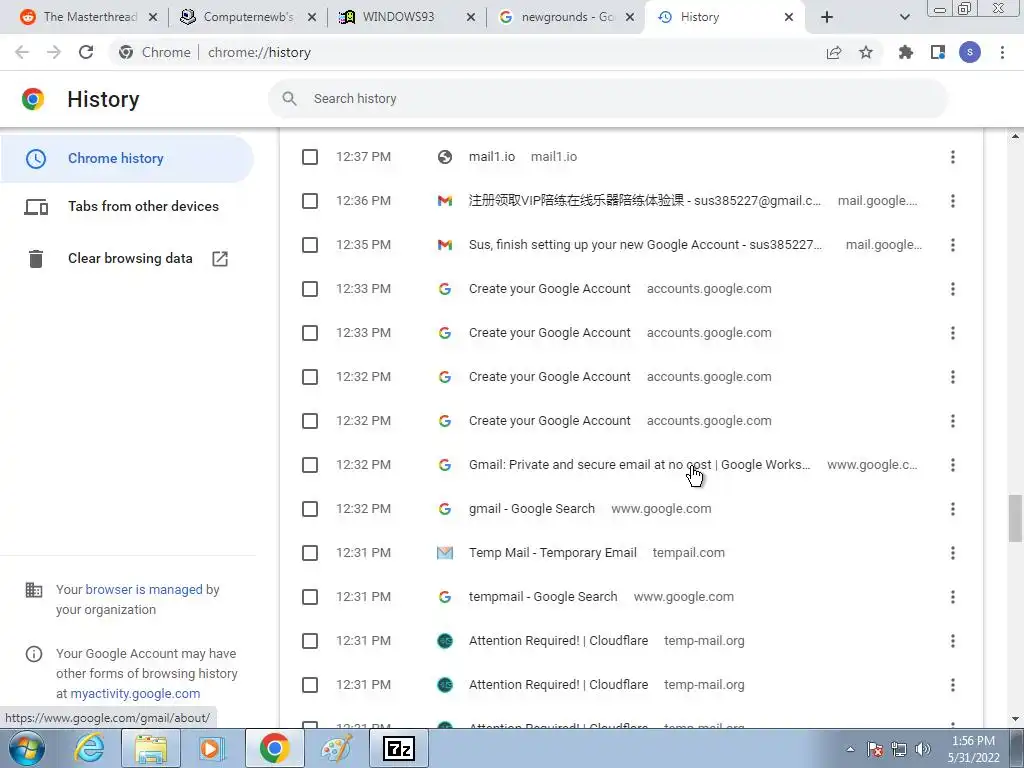
Task: Open 7-Zip from the taskbar
Action: [x=399, y=748]
